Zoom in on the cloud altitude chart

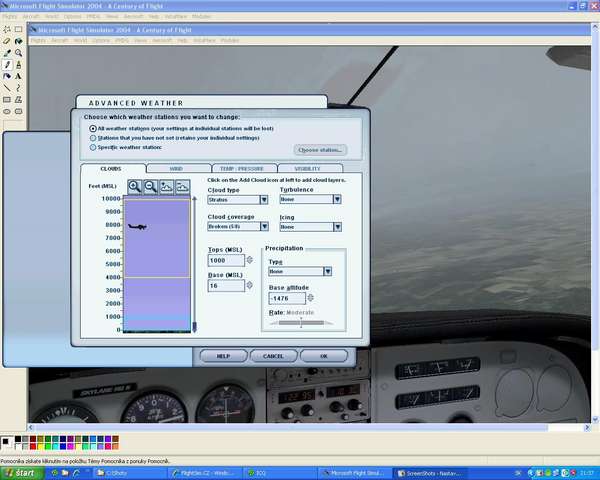pyautogui.click(x=135, y=187)
